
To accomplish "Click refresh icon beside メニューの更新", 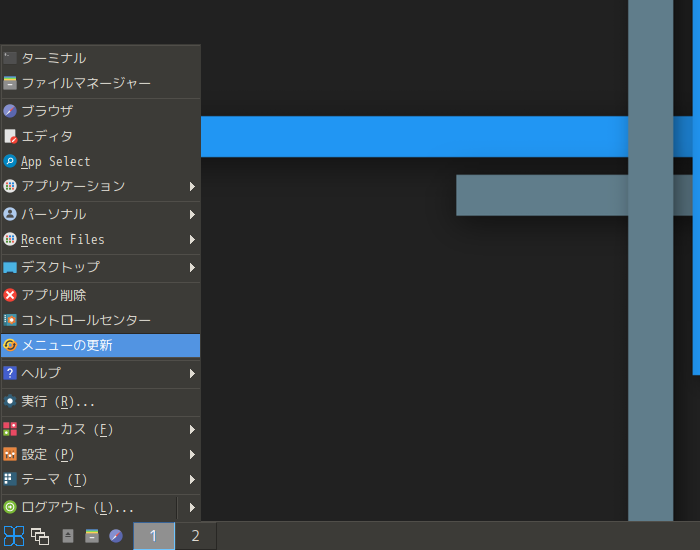I will [10, 346].
